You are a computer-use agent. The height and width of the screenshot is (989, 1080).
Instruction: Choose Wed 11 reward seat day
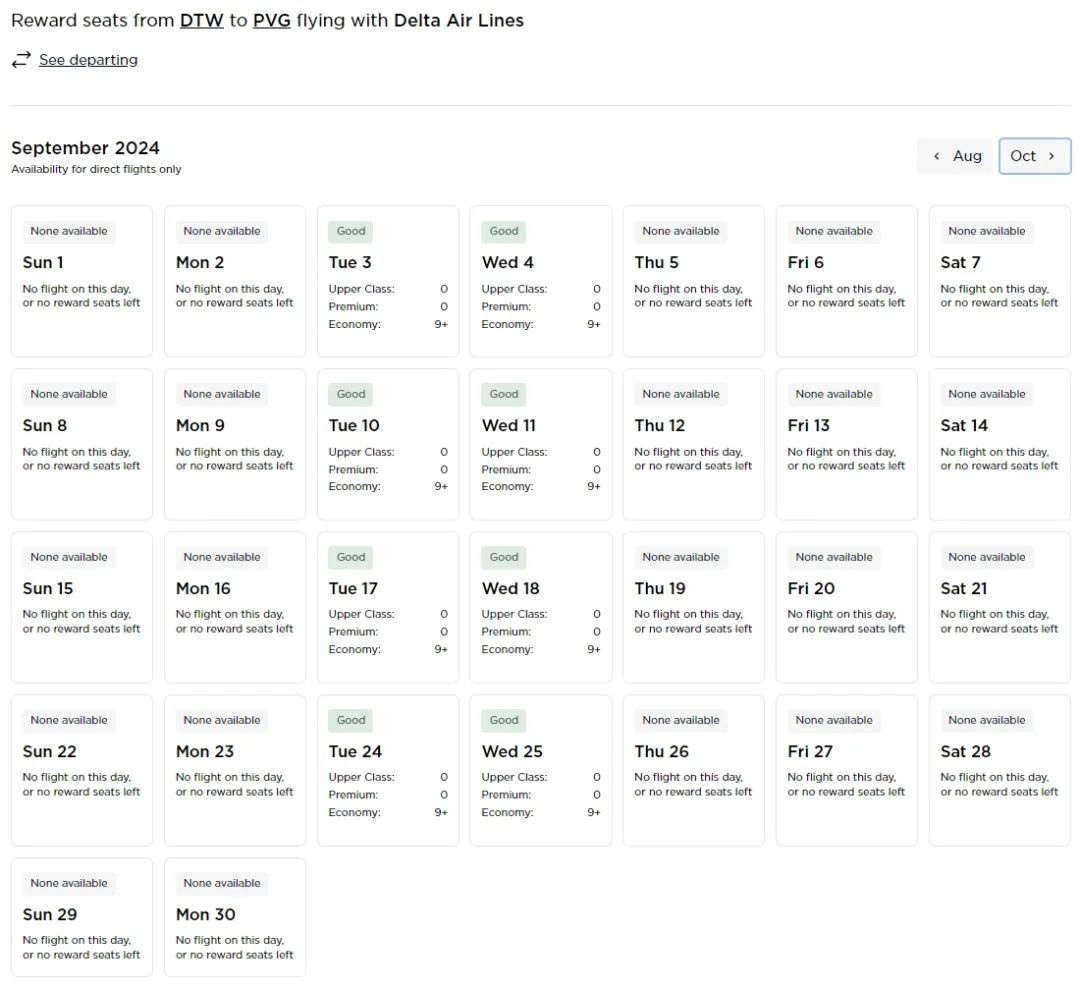[x=541, y=444]
